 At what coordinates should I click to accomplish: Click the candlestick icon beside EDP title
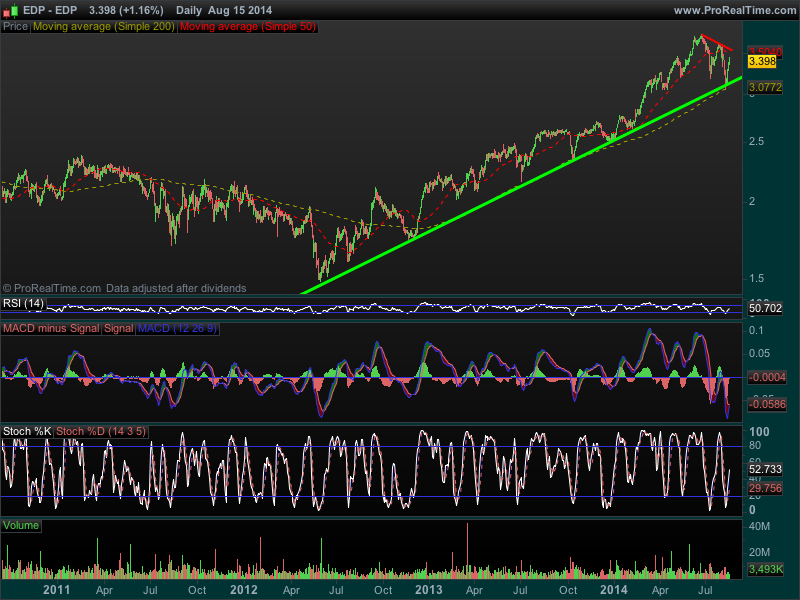point(10,10)
